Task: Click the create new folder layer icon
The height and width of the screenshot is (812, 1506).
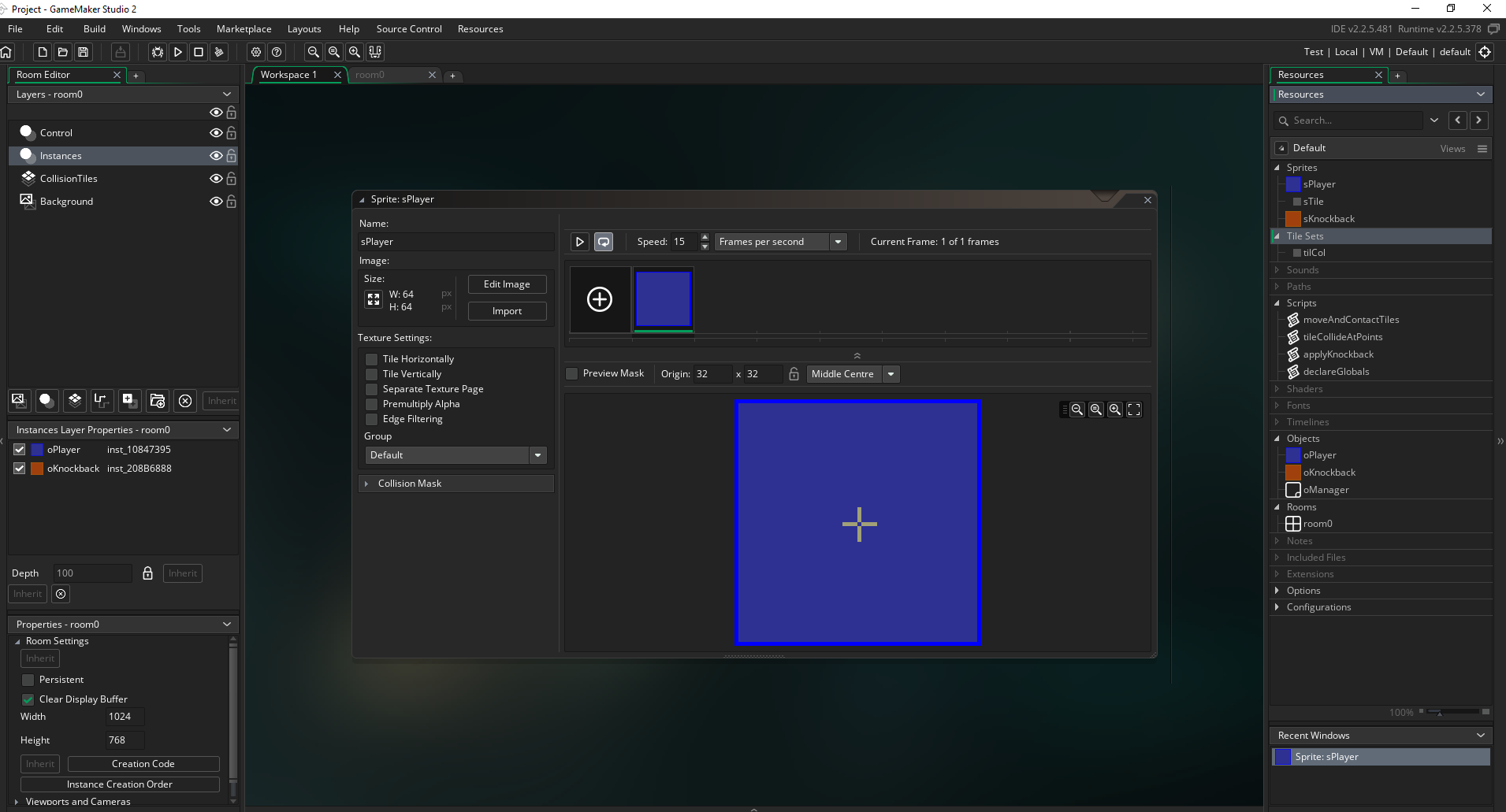Action: point(157,401)
